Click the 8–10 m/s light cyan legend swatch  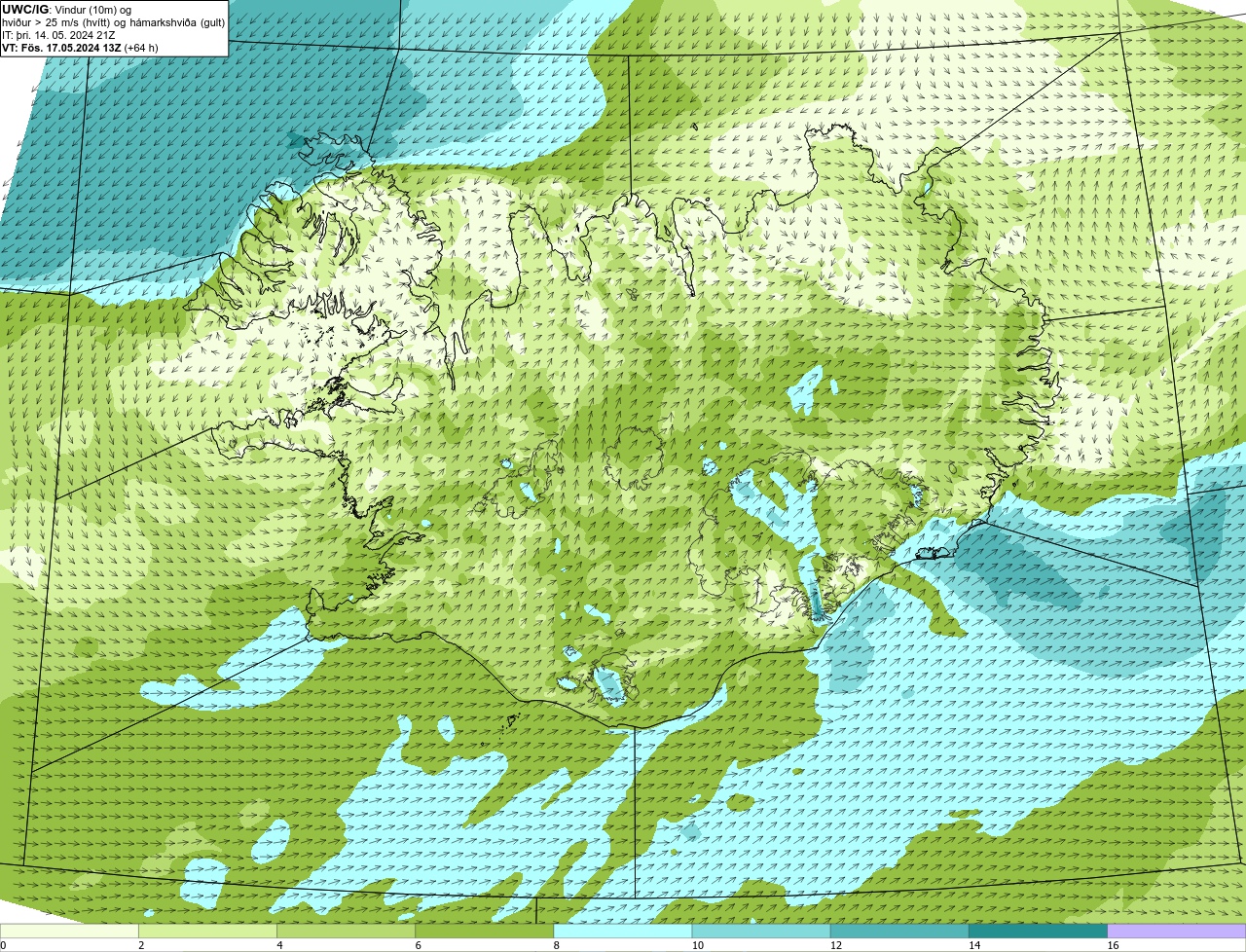click(623, 931)
